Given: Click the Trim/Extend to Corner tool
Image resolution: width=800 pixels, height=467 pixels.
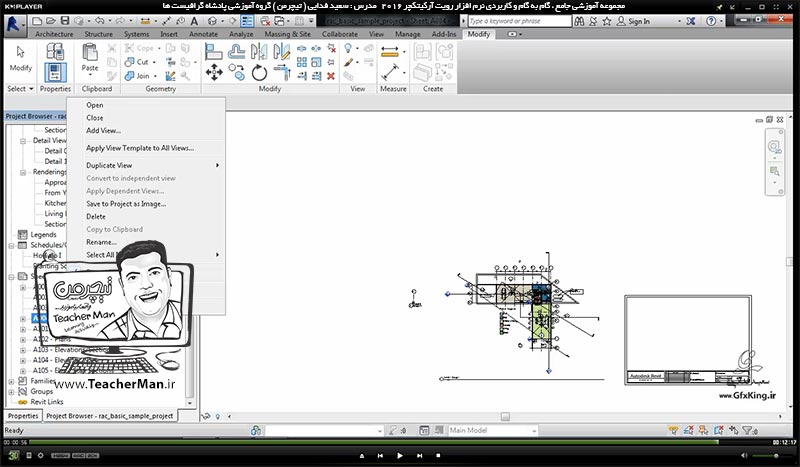Looking at the screenshot, I should pyautogui.click(x=282, y=72).
